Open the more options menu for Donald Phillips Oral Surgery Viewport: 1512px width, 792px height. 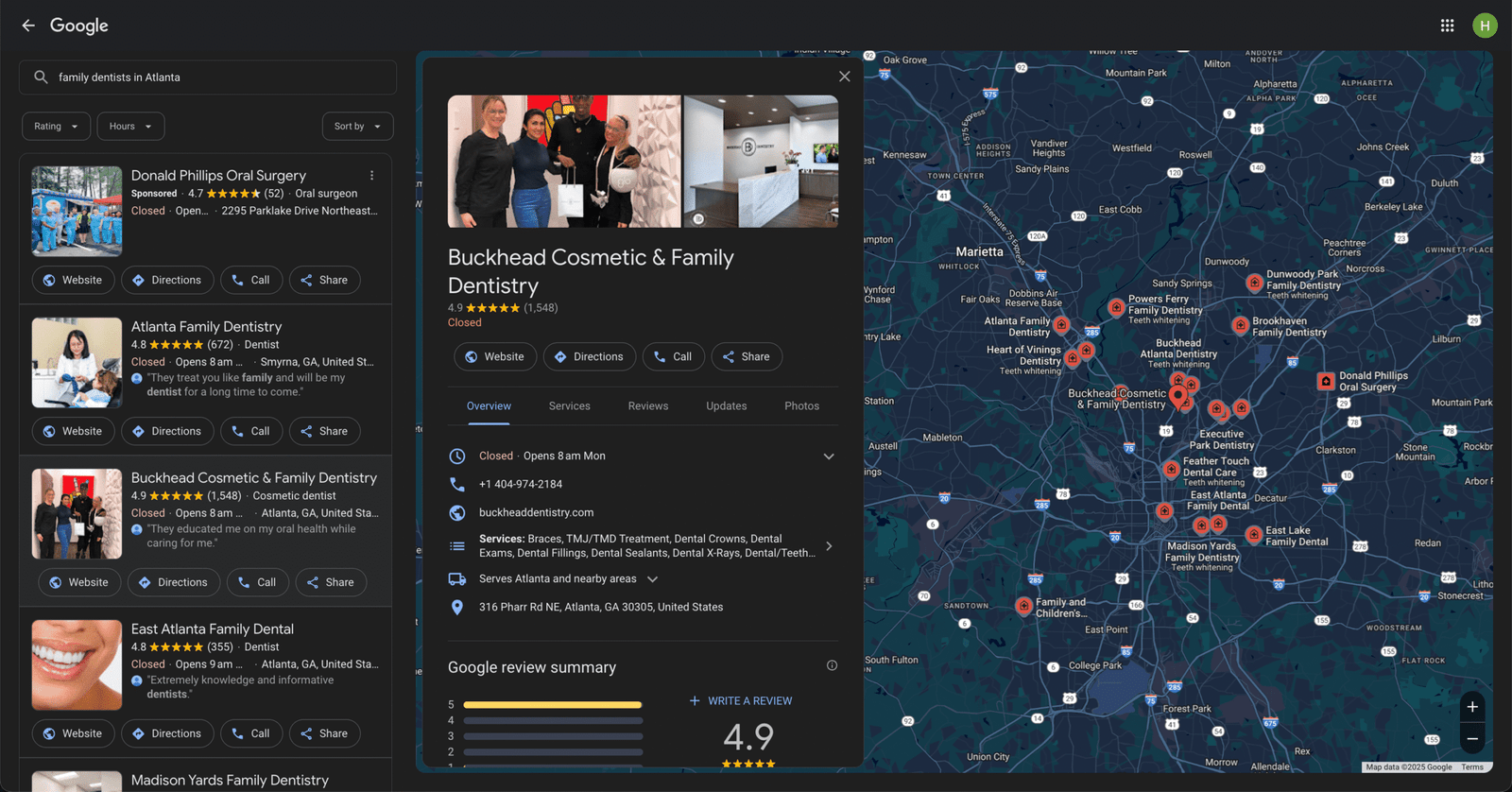pos(371,176)
